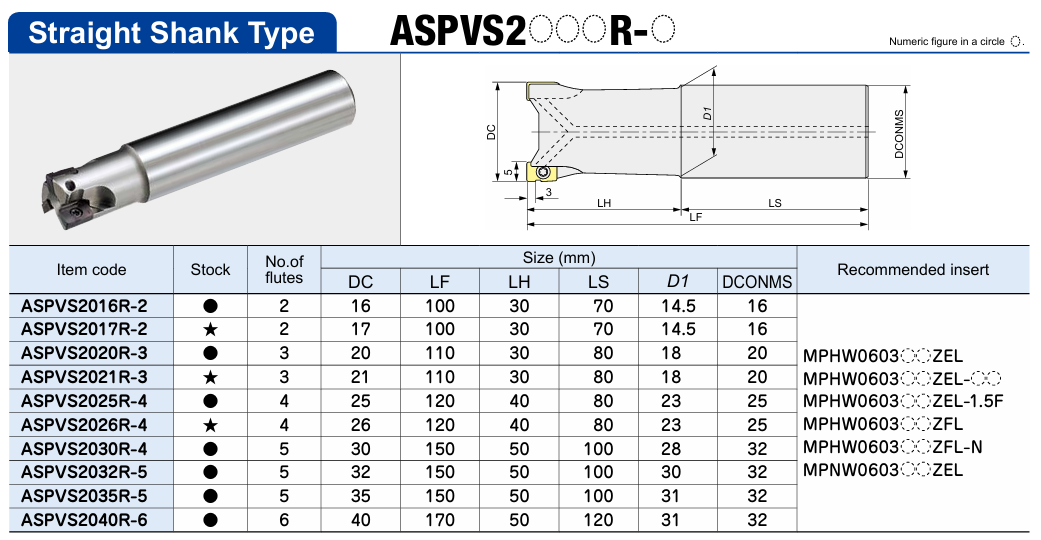
Task: Open item code ASPVS2020R-3
Action: pyautogui.click(x=84, y=353)
